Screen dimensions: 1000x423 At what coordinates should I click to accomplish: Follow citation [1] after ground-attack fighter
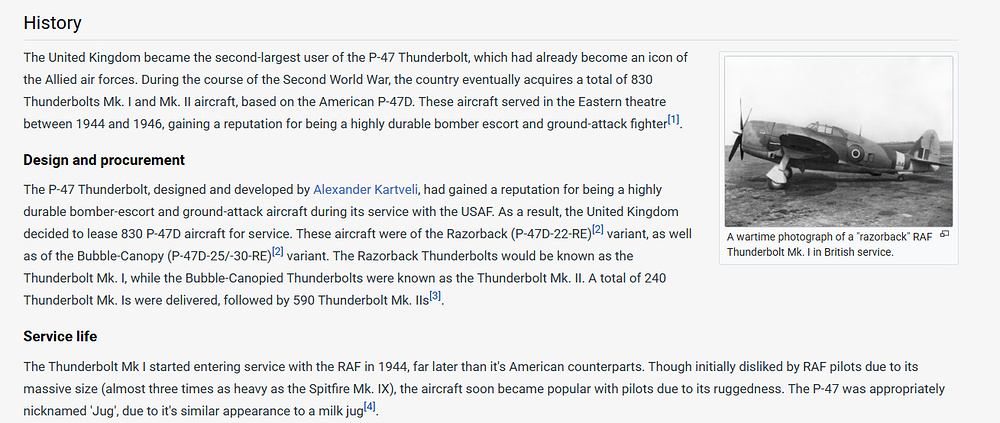coord(673,119)
